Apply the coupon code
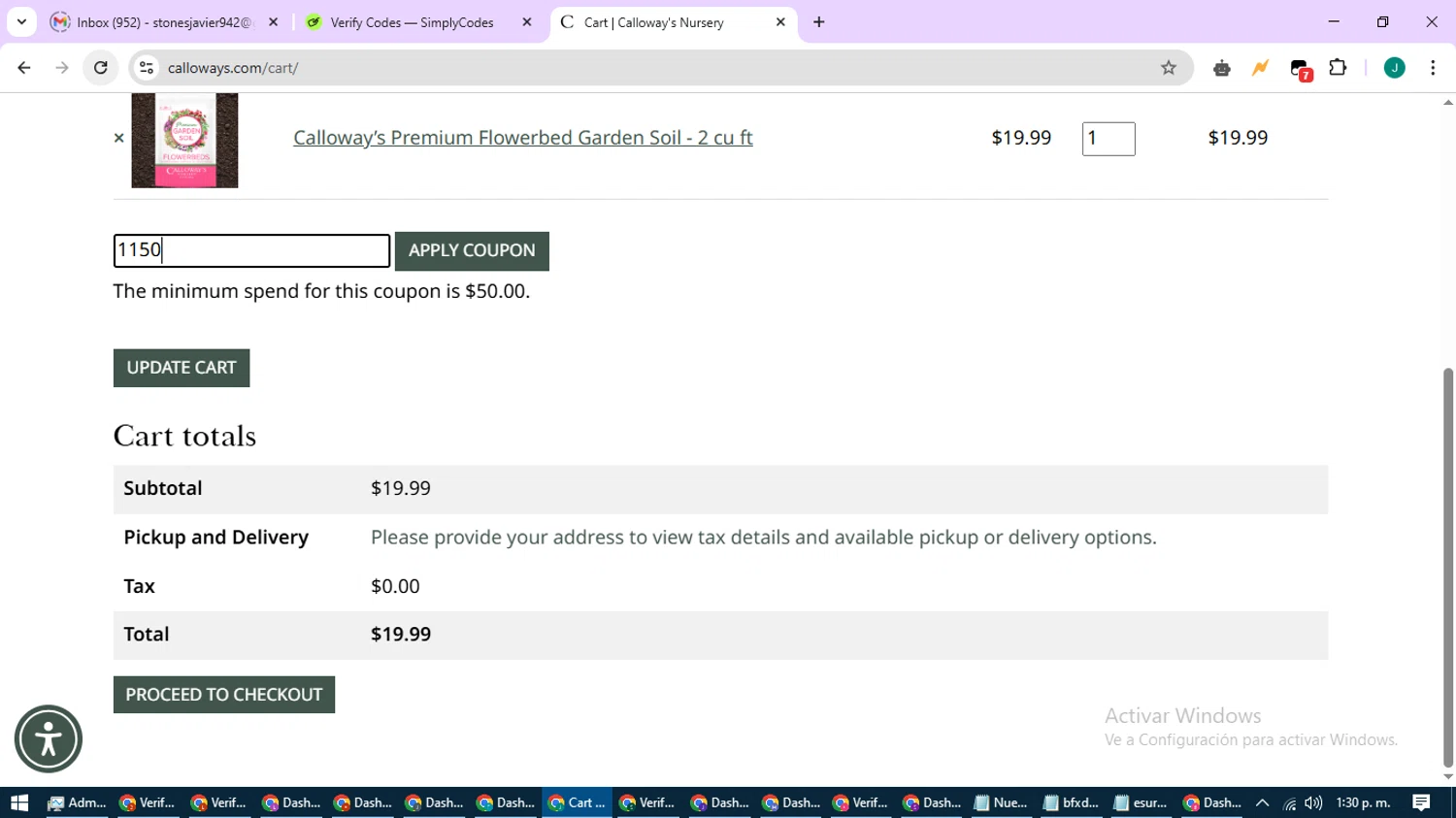This screenshot has height=818, width=1456. (472, 250)
